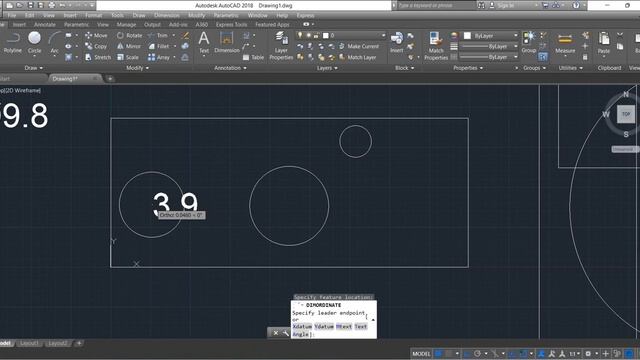Insert a Table

253,58
